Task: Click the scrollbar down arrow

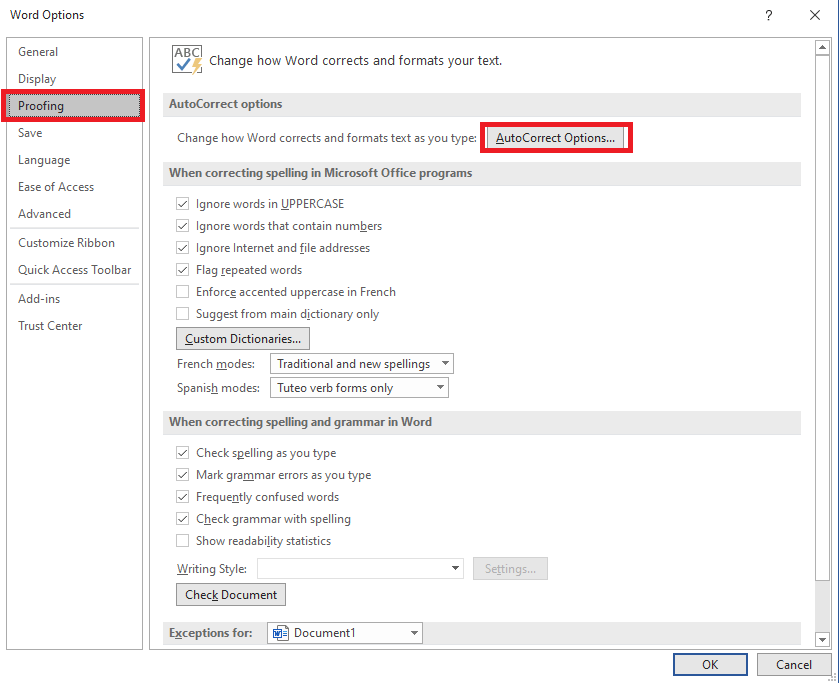Action: pyautogui.click(x=822, y=639)
